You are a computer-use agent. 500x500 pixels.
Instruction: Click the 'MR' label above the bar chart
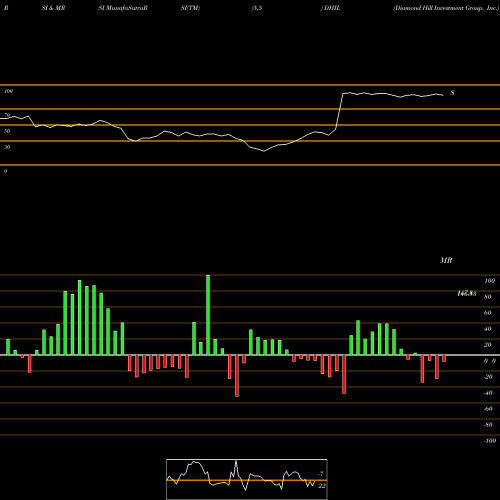(x=446, y=260)
